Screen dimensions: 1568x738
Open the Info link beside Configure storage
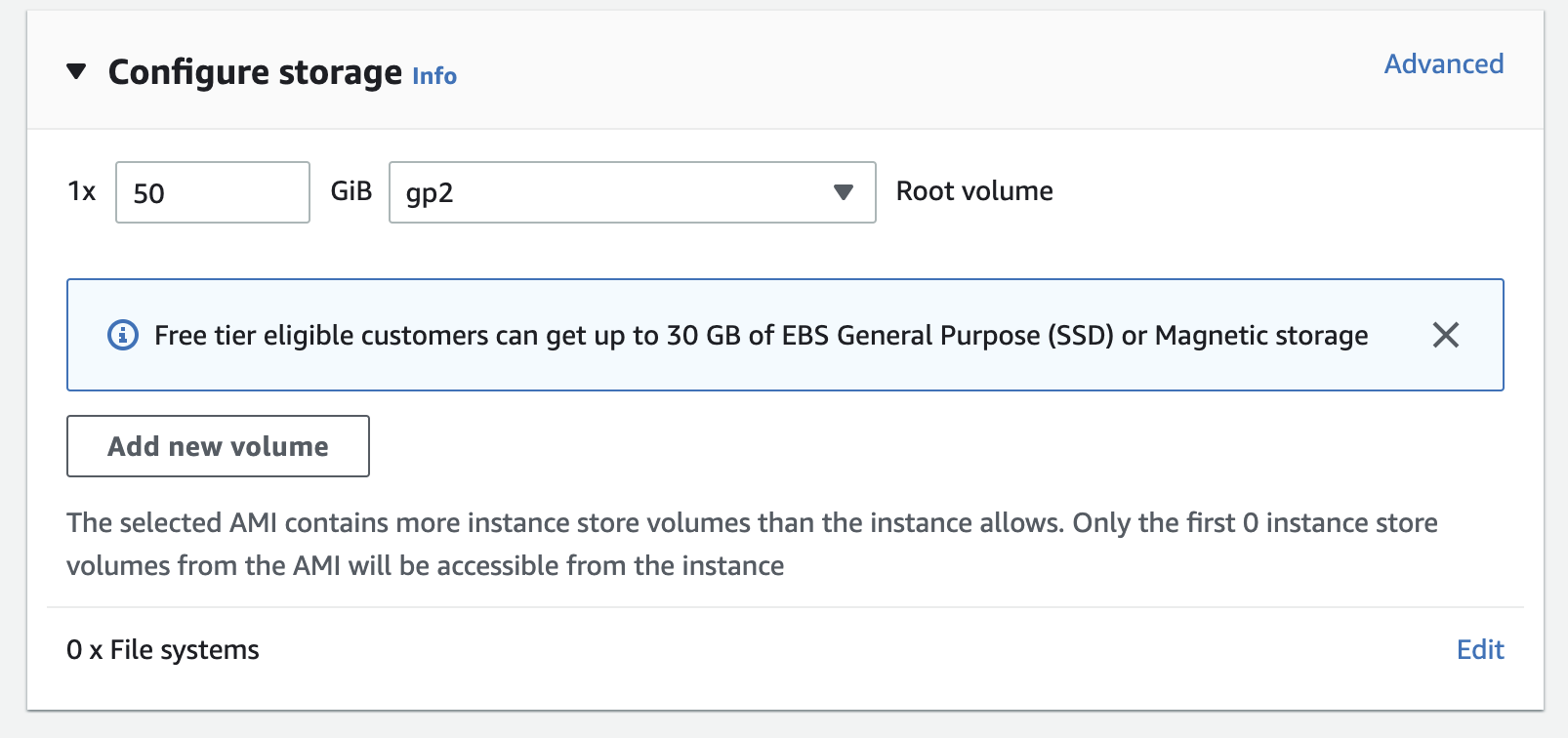[433, 75]
